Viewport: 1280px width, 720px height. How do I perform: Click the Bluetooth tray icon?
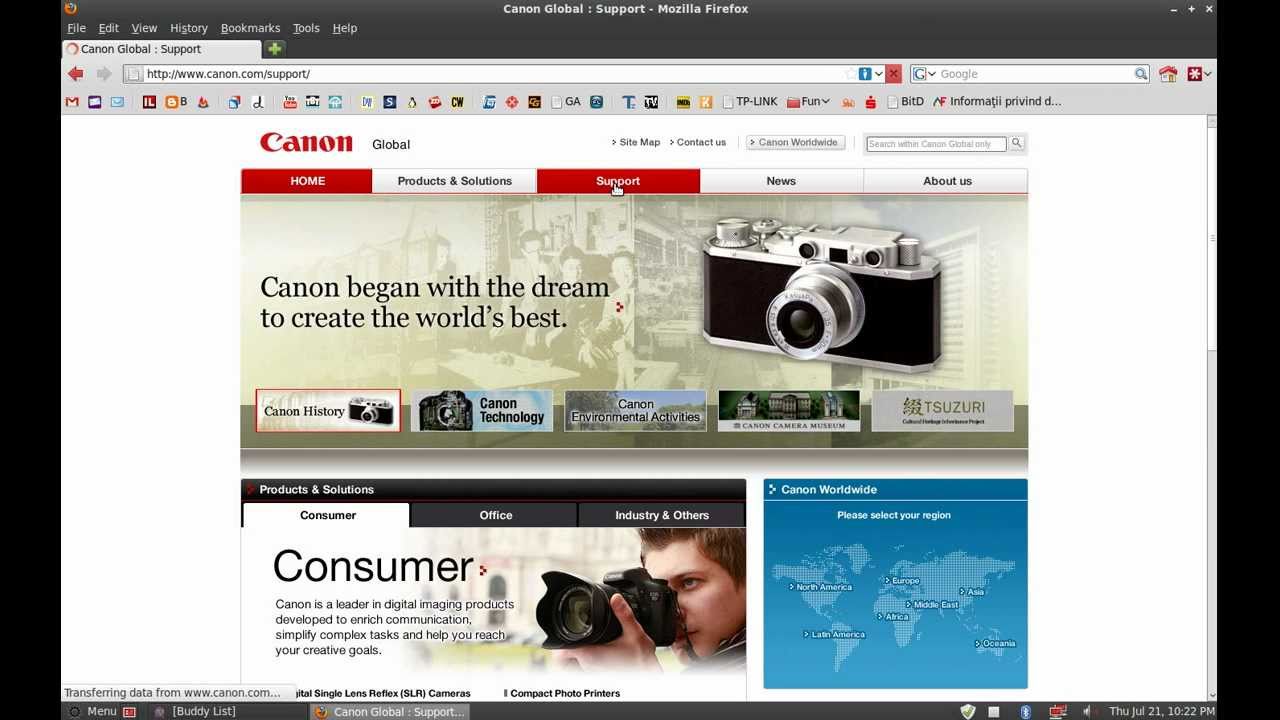1025,711
